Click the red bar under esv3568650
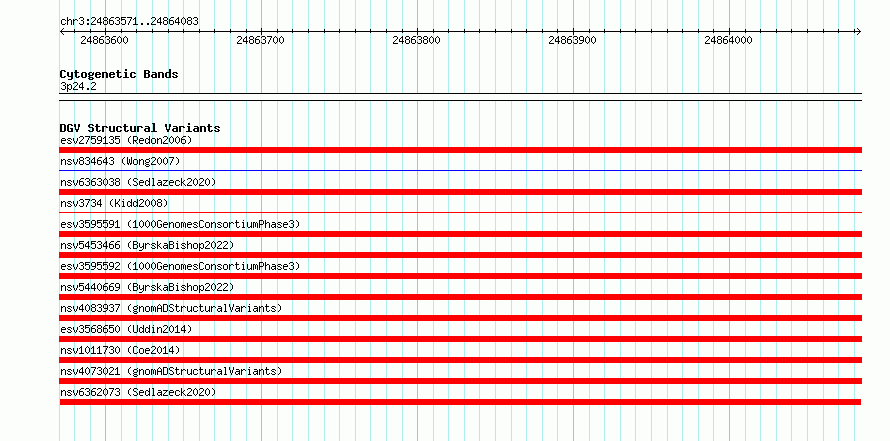Viewport: 890px width, 441px height. [x=460, y=339]
